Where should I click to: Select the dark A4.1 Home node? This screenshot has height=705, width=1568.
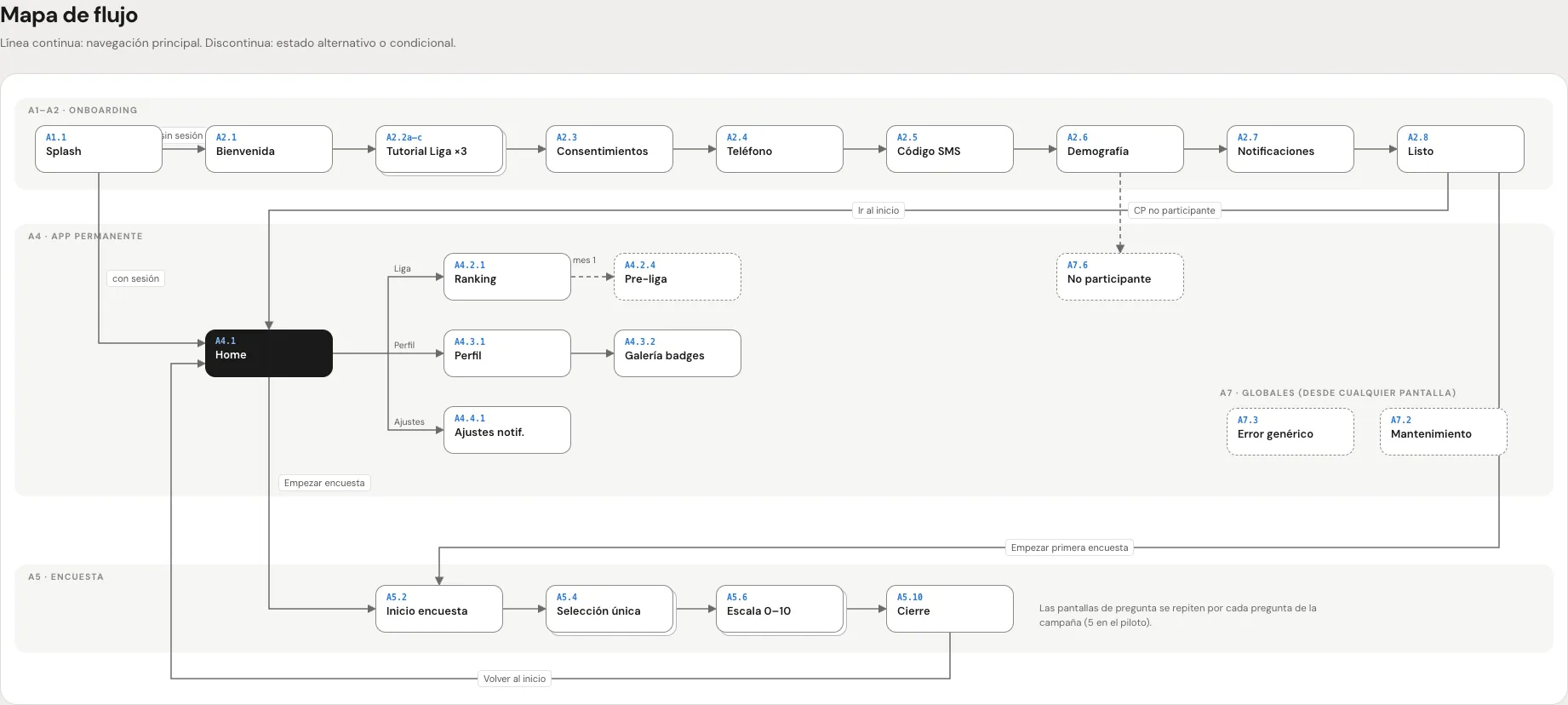pyautogui.click(x=269, y=353)
